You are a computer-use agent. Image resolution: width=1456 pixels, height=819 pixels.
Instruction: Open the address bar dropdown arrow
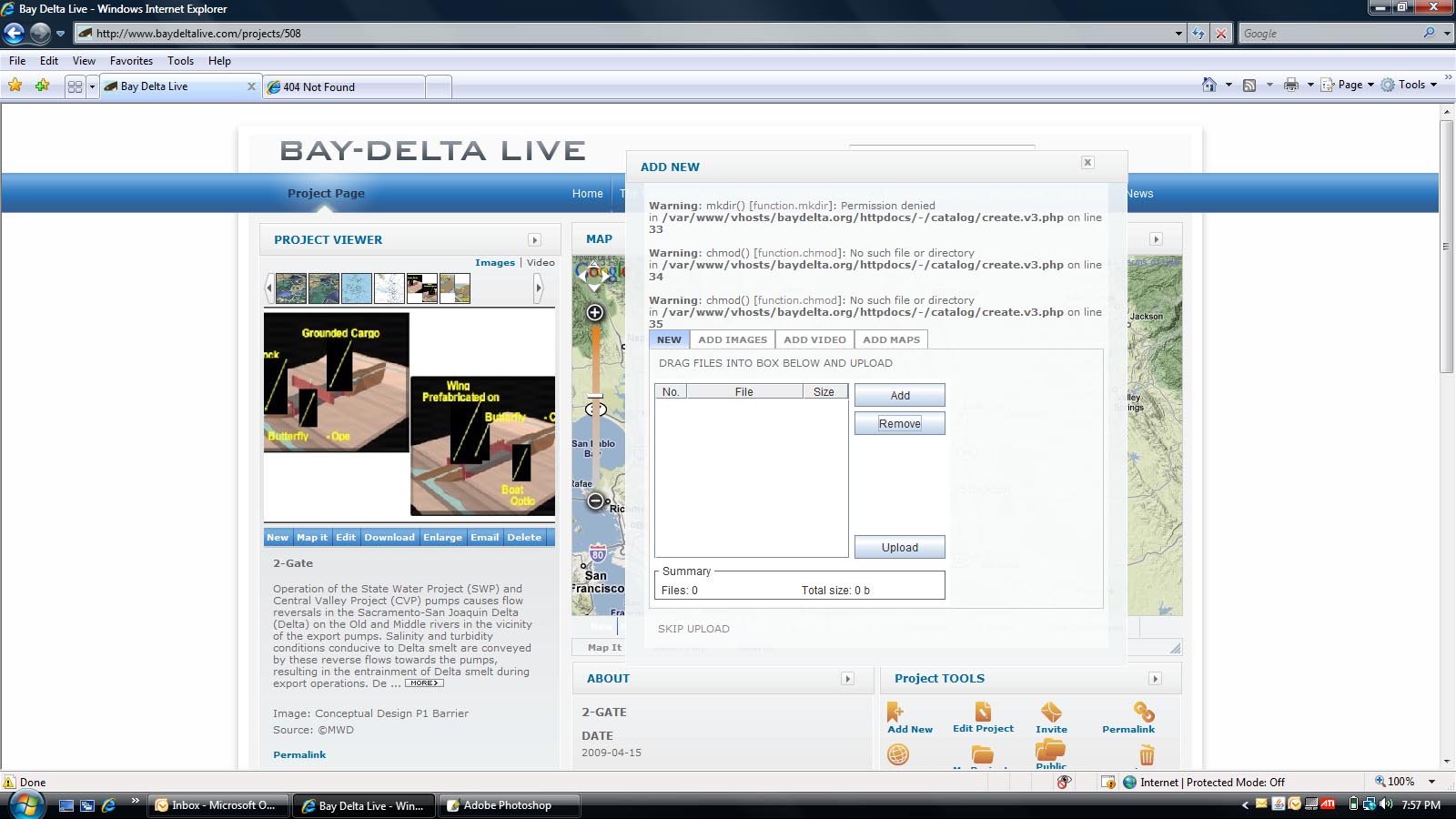[1178, 34]
